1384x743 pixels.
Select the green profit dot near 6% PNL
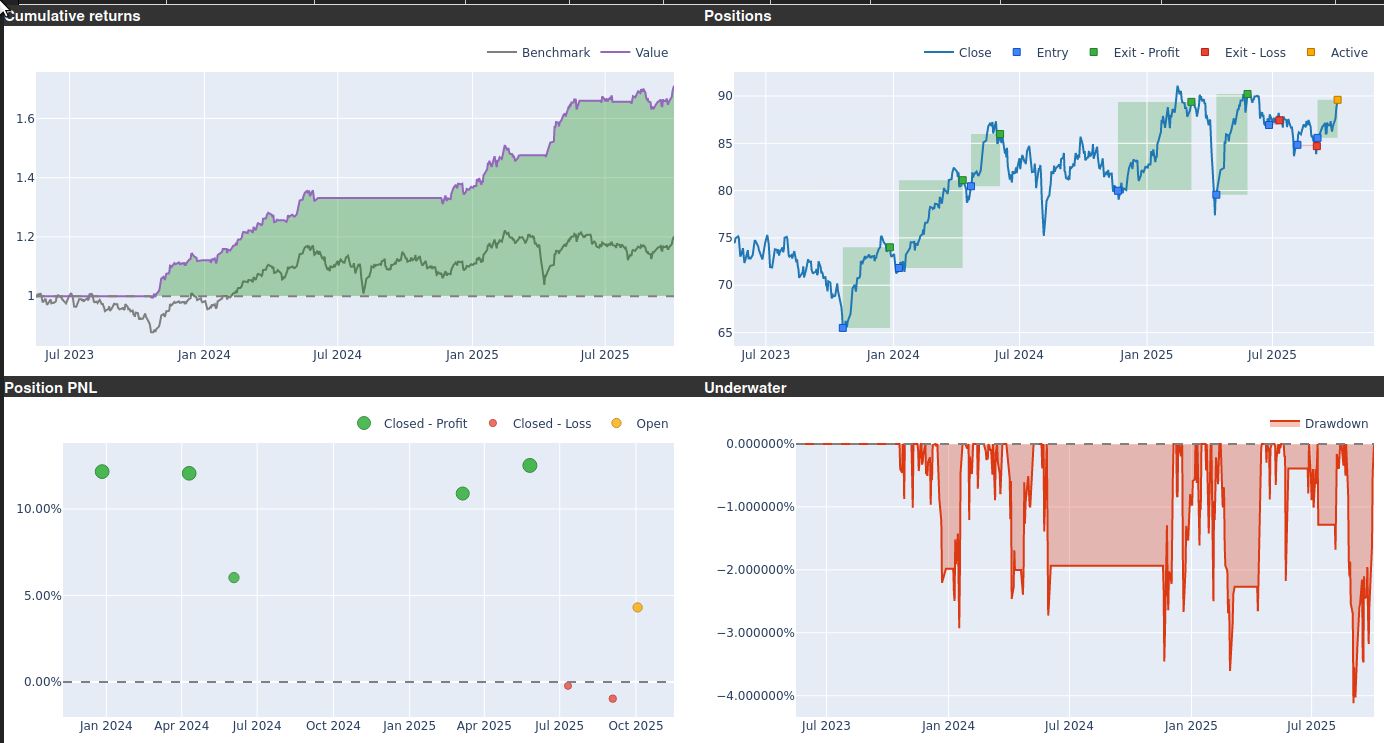tap(234, 578)
